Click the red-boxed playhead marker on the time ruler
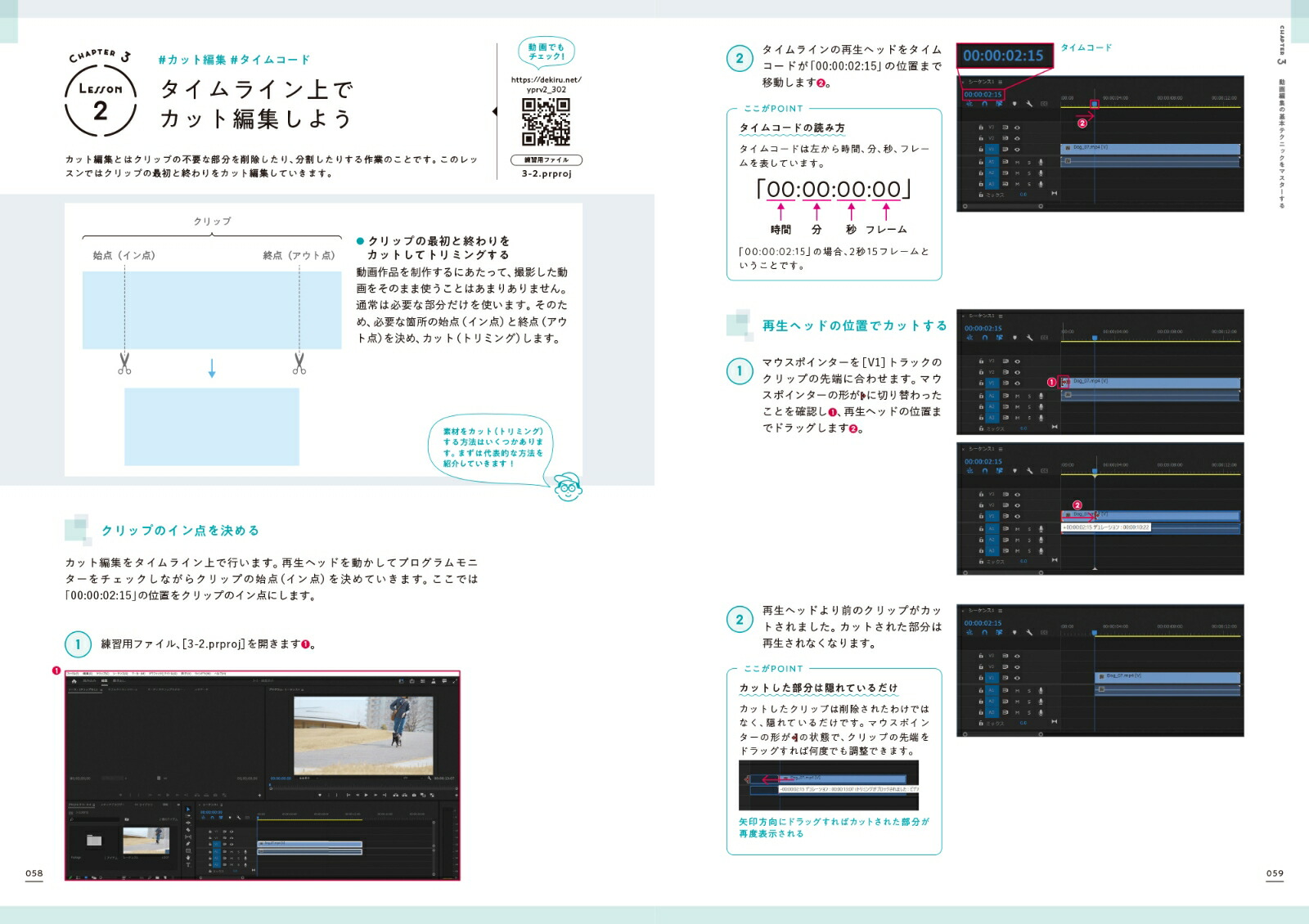 tap(1094, 104)
